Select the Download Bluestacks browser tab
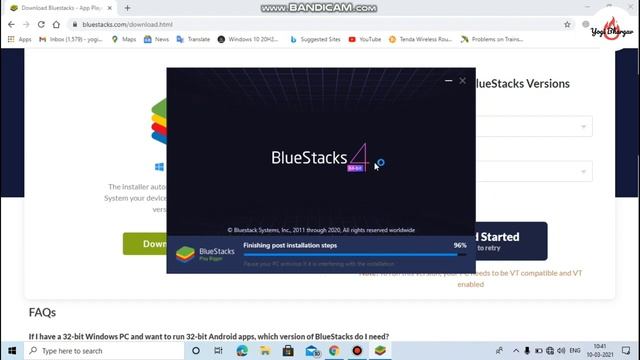Image resolution: width=640 pixels, height=360 pixels. tap(61, 8)
